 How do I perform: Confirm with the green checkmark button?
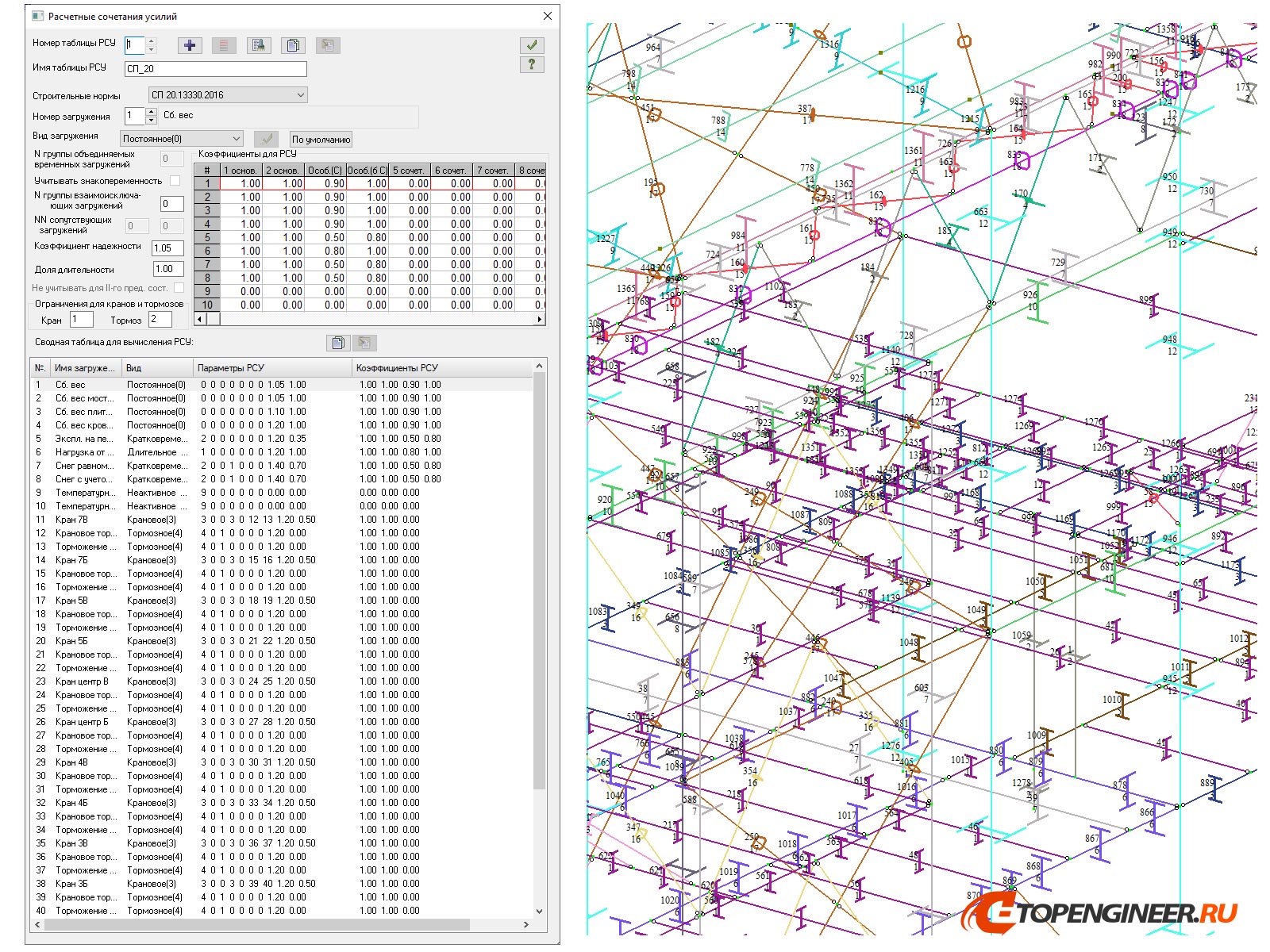[531, 44]
